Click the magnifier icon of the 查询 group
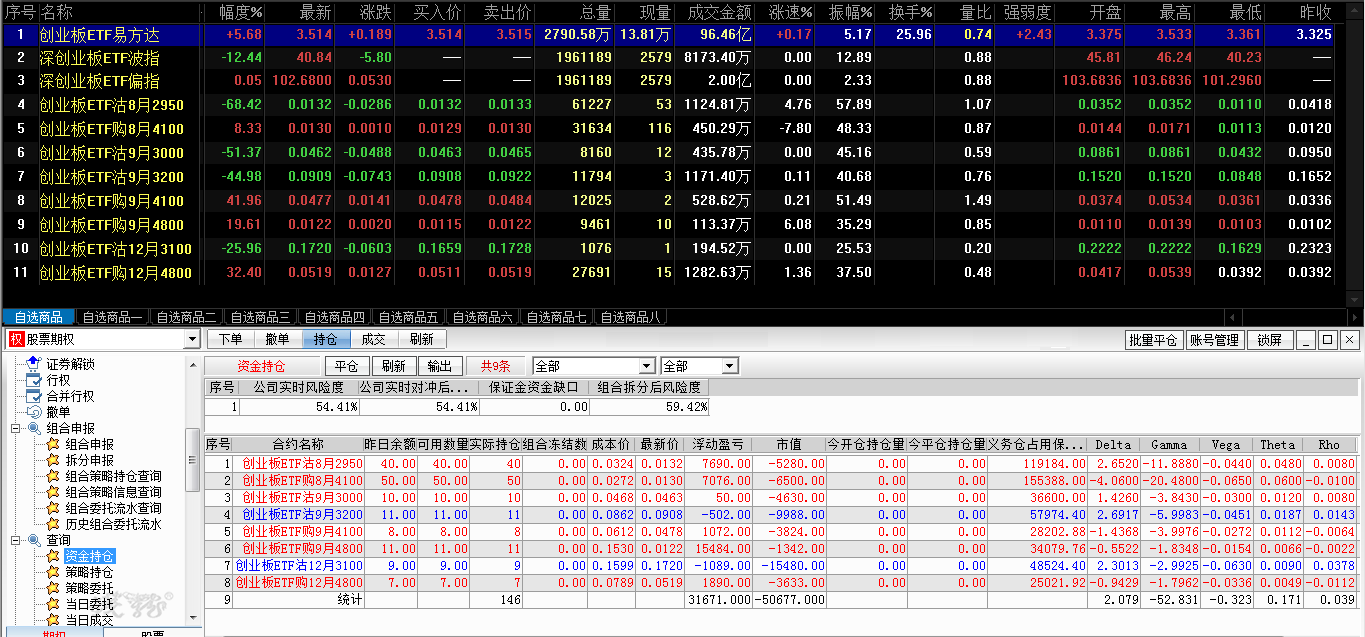1365x637 pixels. tap(33, 540)
